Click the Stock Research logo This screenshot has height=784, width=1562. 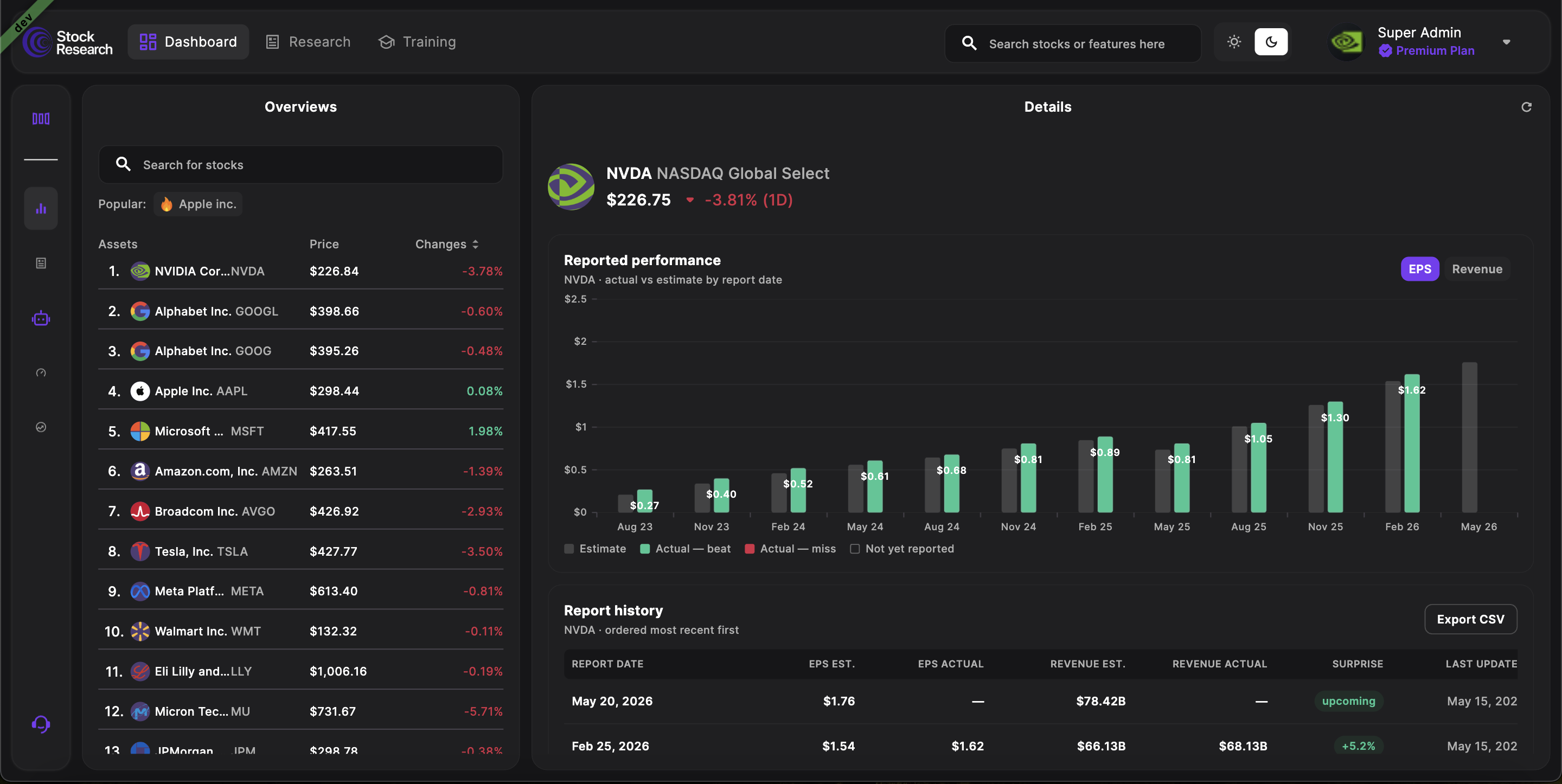pos(68,42)
